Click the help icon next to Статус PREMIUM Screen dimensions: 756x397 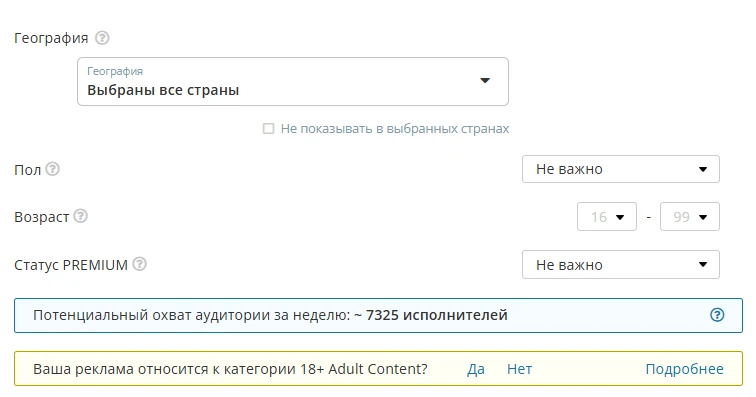click(139, 264)
